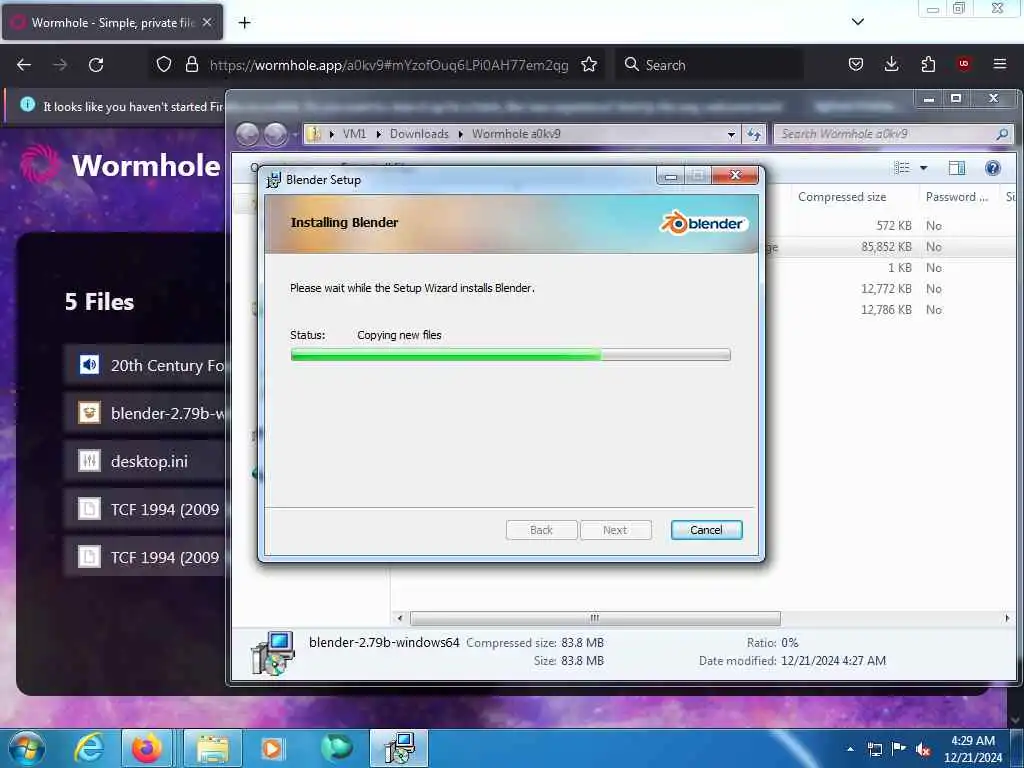The width and height of the screenshot is (1024, 768).
Task: Click the Firefox Search box
Action: tap(709, 65)
